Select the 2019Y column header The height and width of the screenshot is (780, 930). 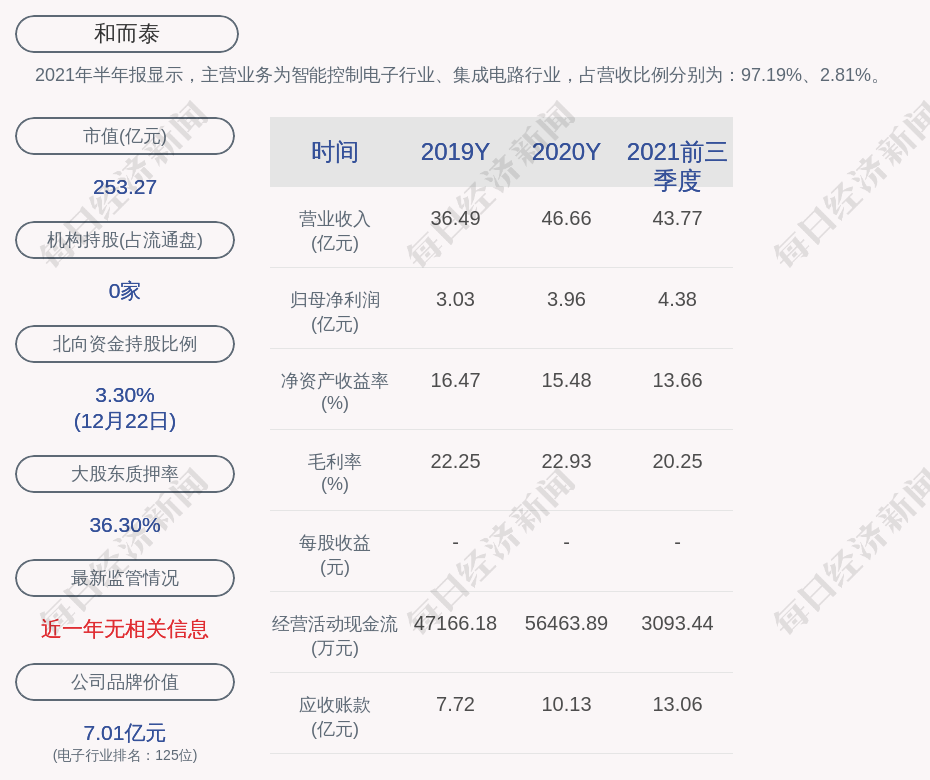pos(455,152)
